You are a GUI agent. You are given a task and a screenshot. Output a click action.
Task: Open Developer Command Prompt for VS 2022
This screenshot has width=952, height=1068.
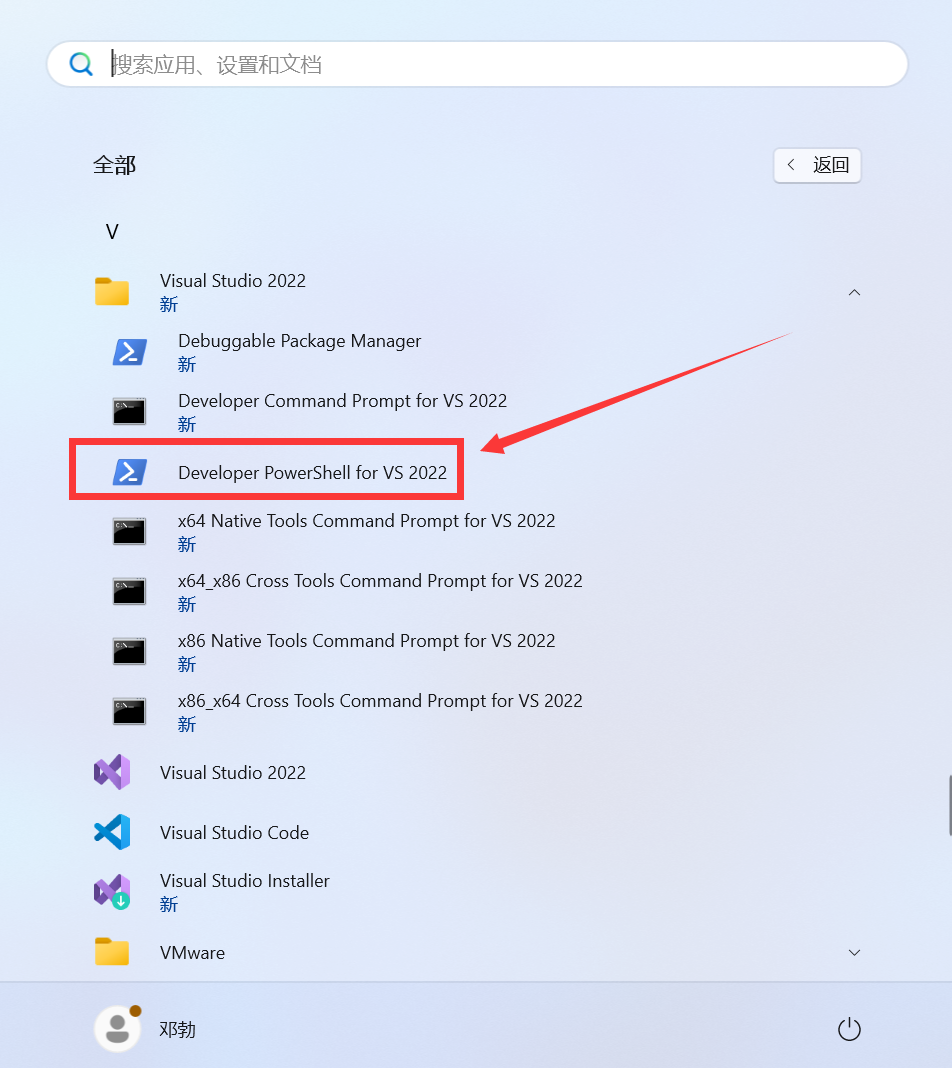click(x=343, y=400)
